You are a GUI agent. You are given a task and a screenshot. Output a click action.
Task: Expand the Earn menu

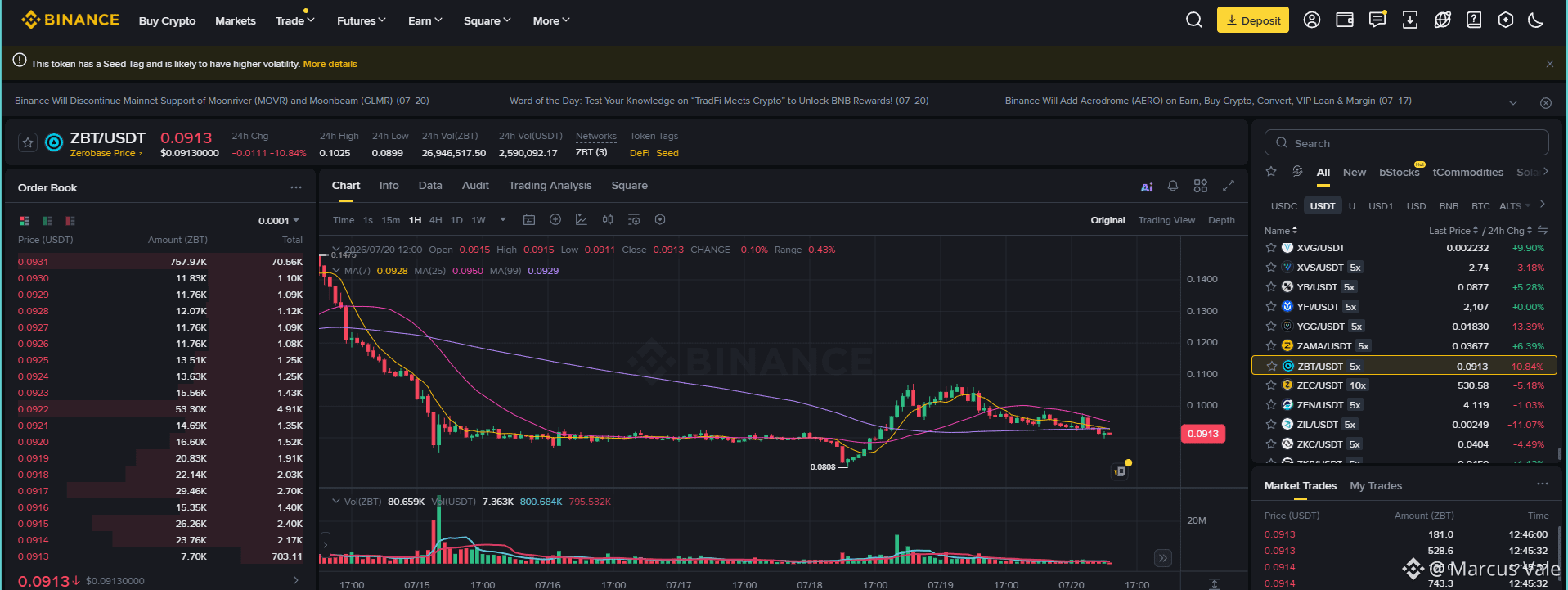(x=425, y=20)
